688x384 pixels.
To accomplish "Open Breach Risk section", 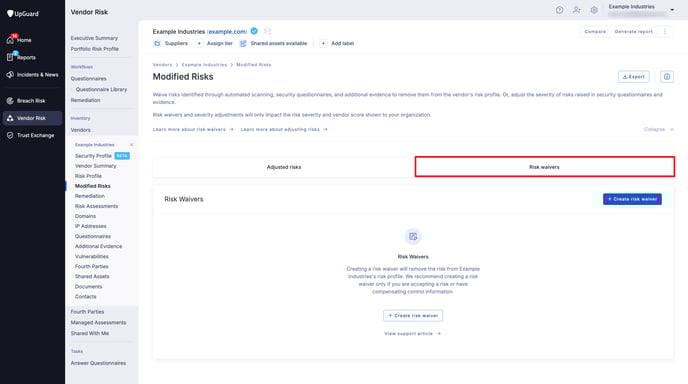I will coord(26,100).
